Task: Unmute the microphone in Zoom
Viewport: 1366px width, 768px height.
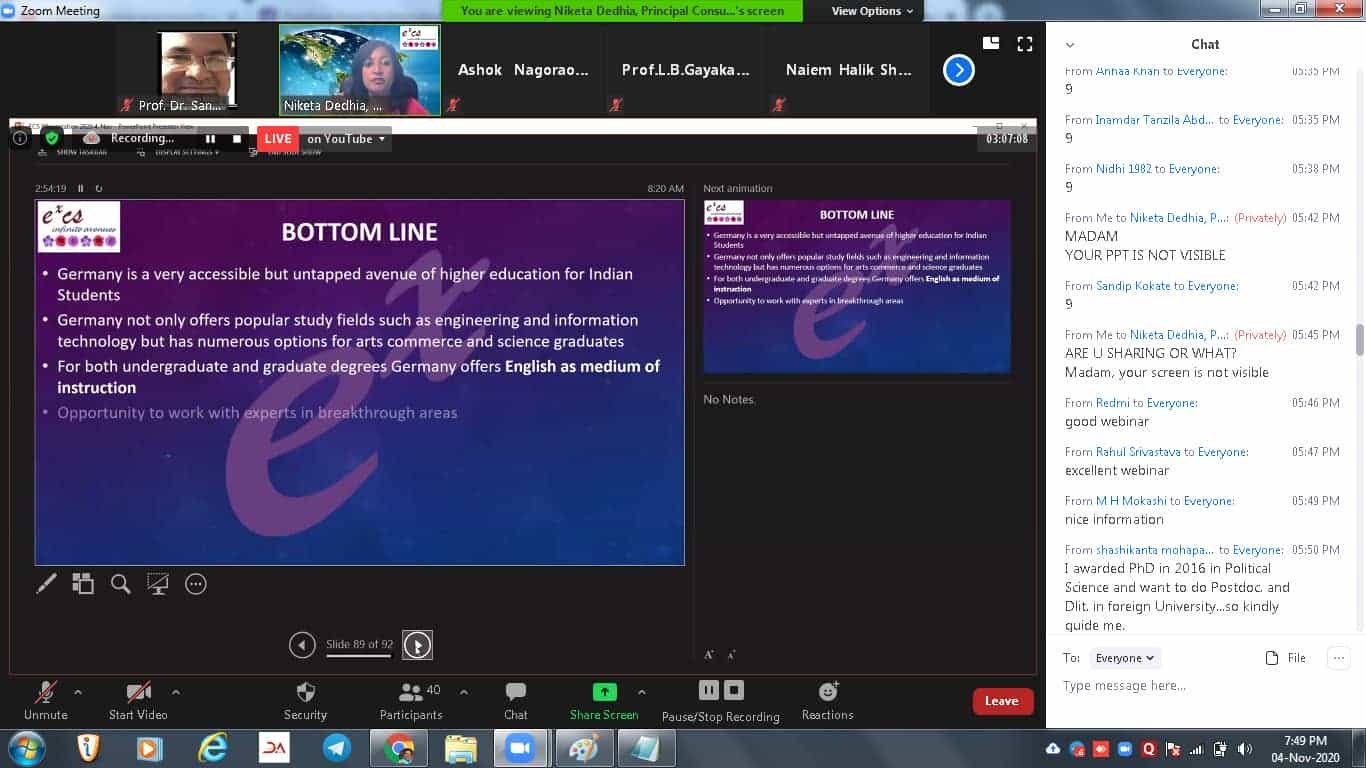Action: 45,700
